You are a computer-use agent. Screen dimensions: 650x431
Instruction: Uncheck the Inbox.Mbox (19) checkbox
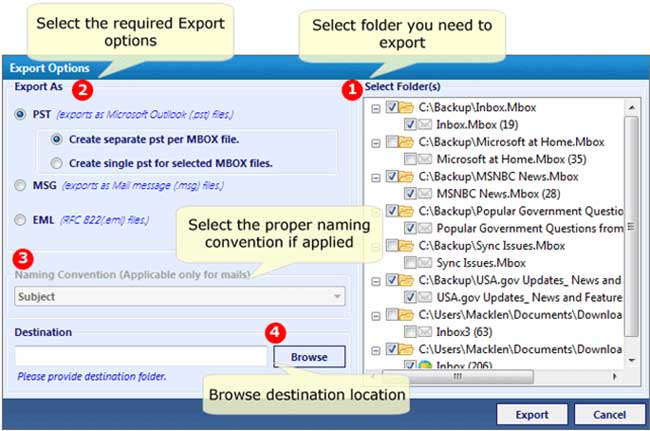click(410, 124)
